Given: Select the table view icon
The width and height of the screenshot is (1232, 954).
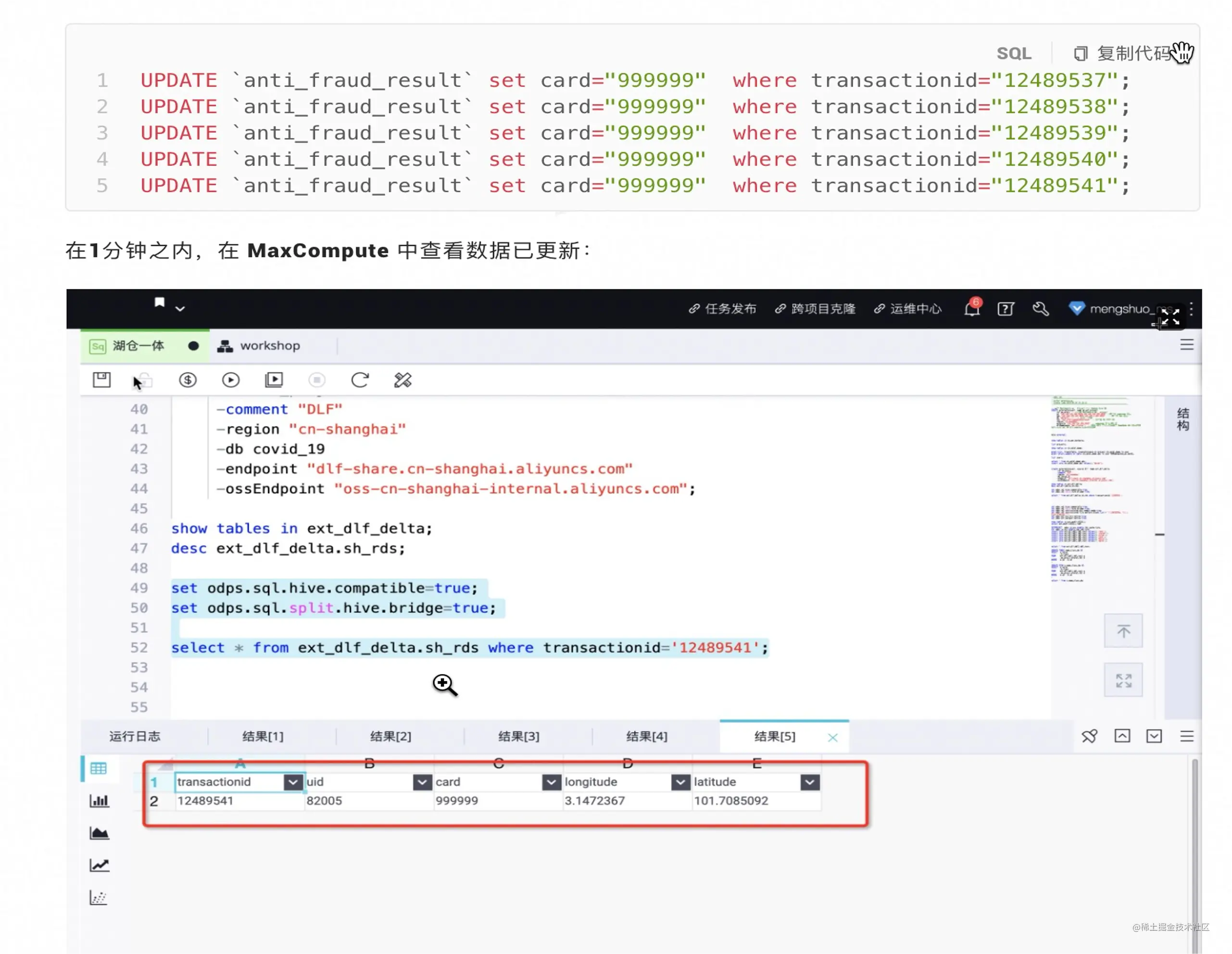Looking at the screenshot, I should 98,768.
